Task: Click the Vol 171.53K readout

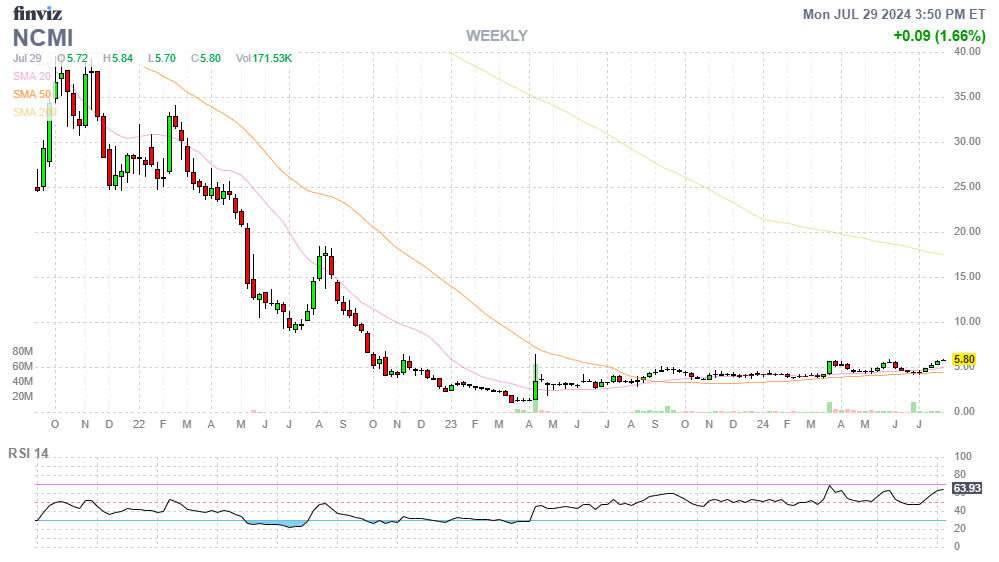Action: tap(264, 59)
